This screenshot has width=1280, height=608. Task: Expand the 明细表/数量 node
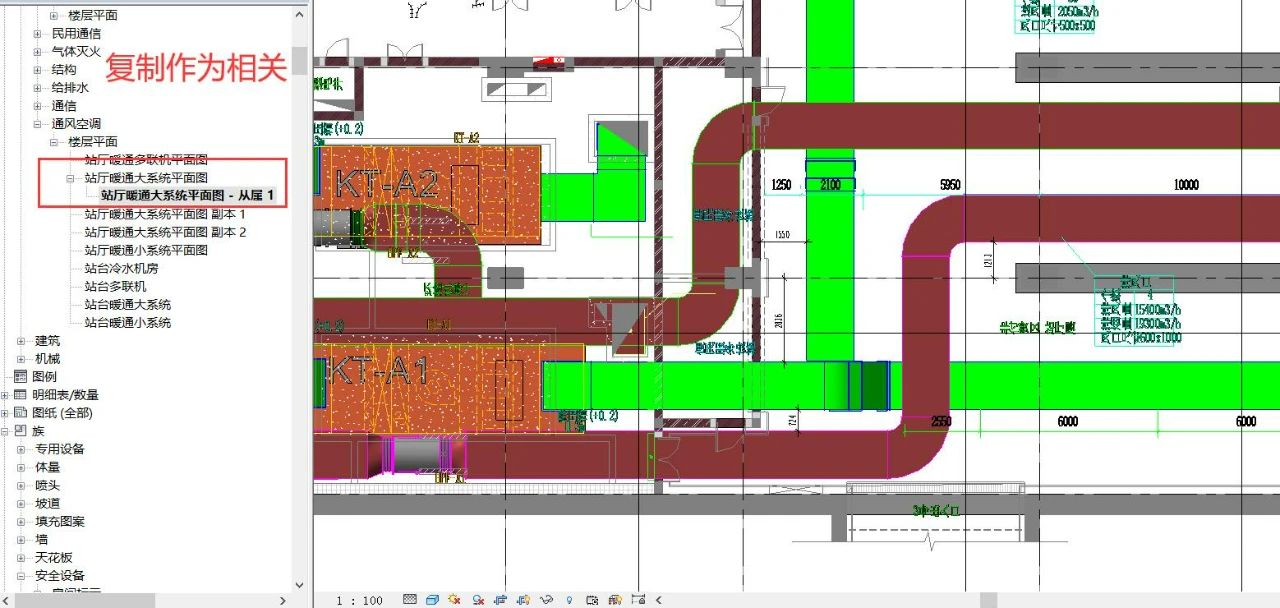[5, 395]
